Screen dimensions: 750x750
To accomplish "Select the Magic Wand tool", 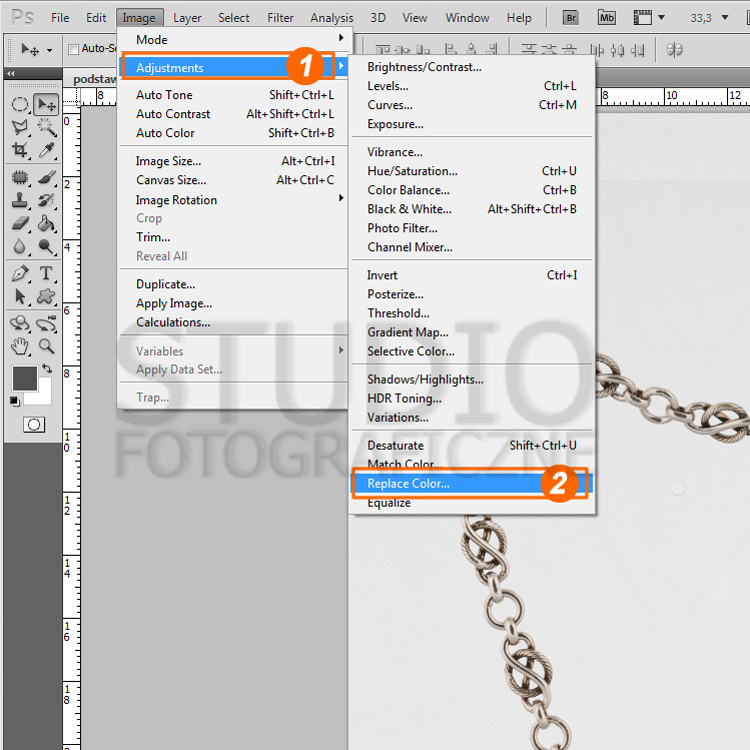I will coord(46,127).
